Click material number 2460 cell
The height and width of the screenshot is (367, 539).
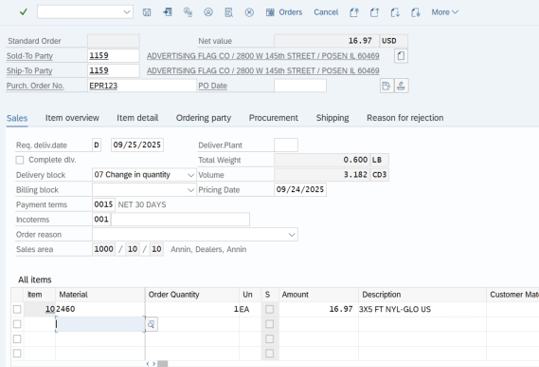click(100, 309)
